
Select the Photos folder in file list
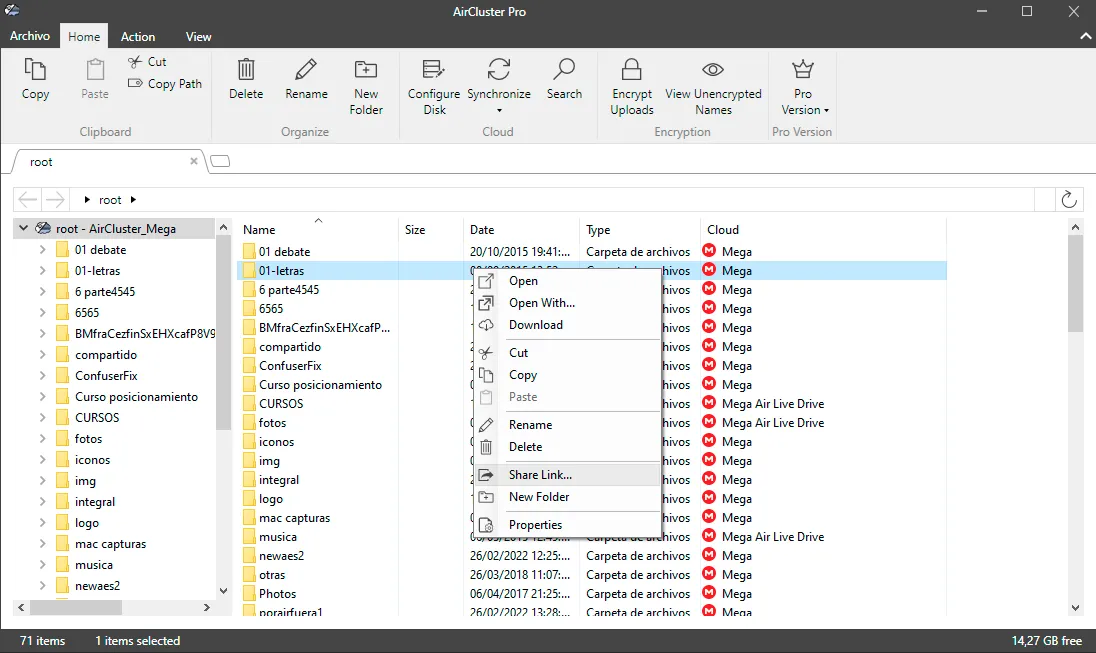point(277,594)
